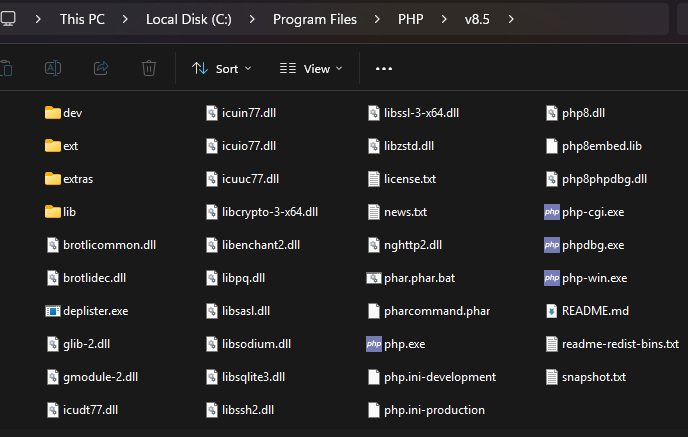
Task: Click the php-cgi.exe PHP logo icon
Action: click(x=552, y=212)
